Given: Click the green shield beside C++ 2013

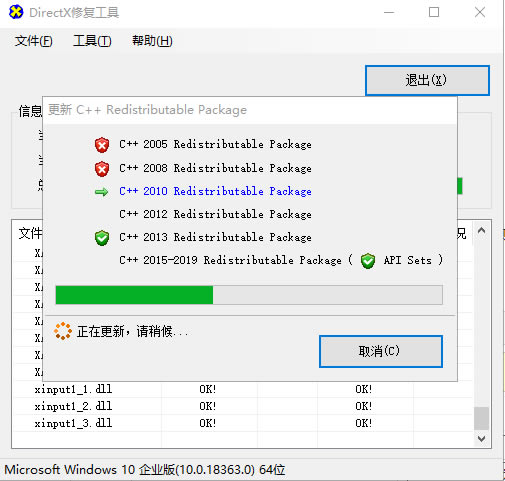Looking at the screenshot, I should click(102, 238).
